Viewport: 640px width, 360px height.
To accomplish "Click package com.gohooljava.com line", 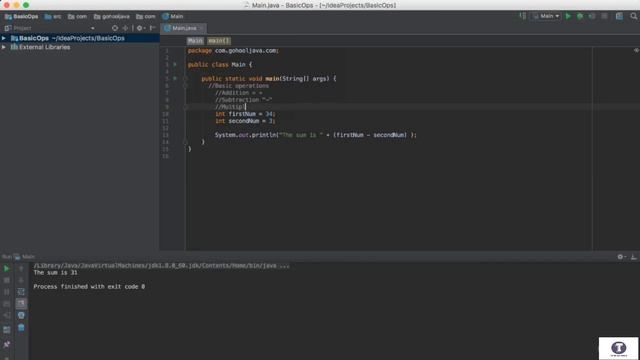I will 233,51.
